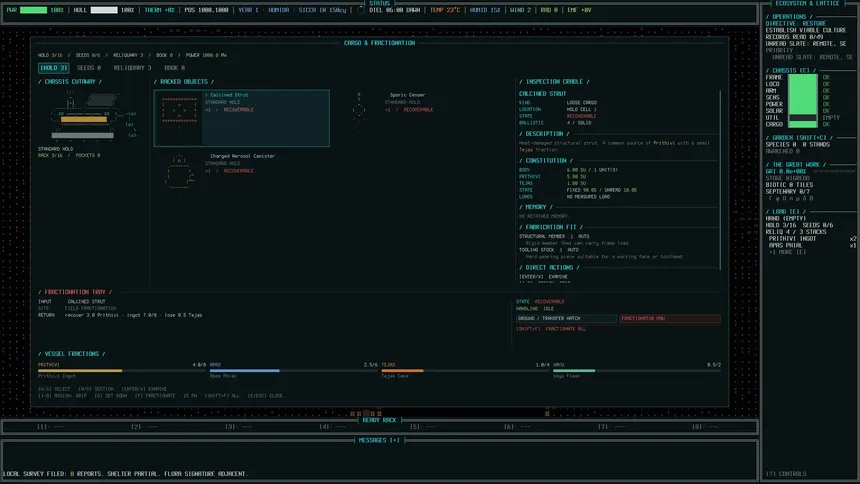
Task: Click the Tejas fraction bar
Action: coord(465,370)
